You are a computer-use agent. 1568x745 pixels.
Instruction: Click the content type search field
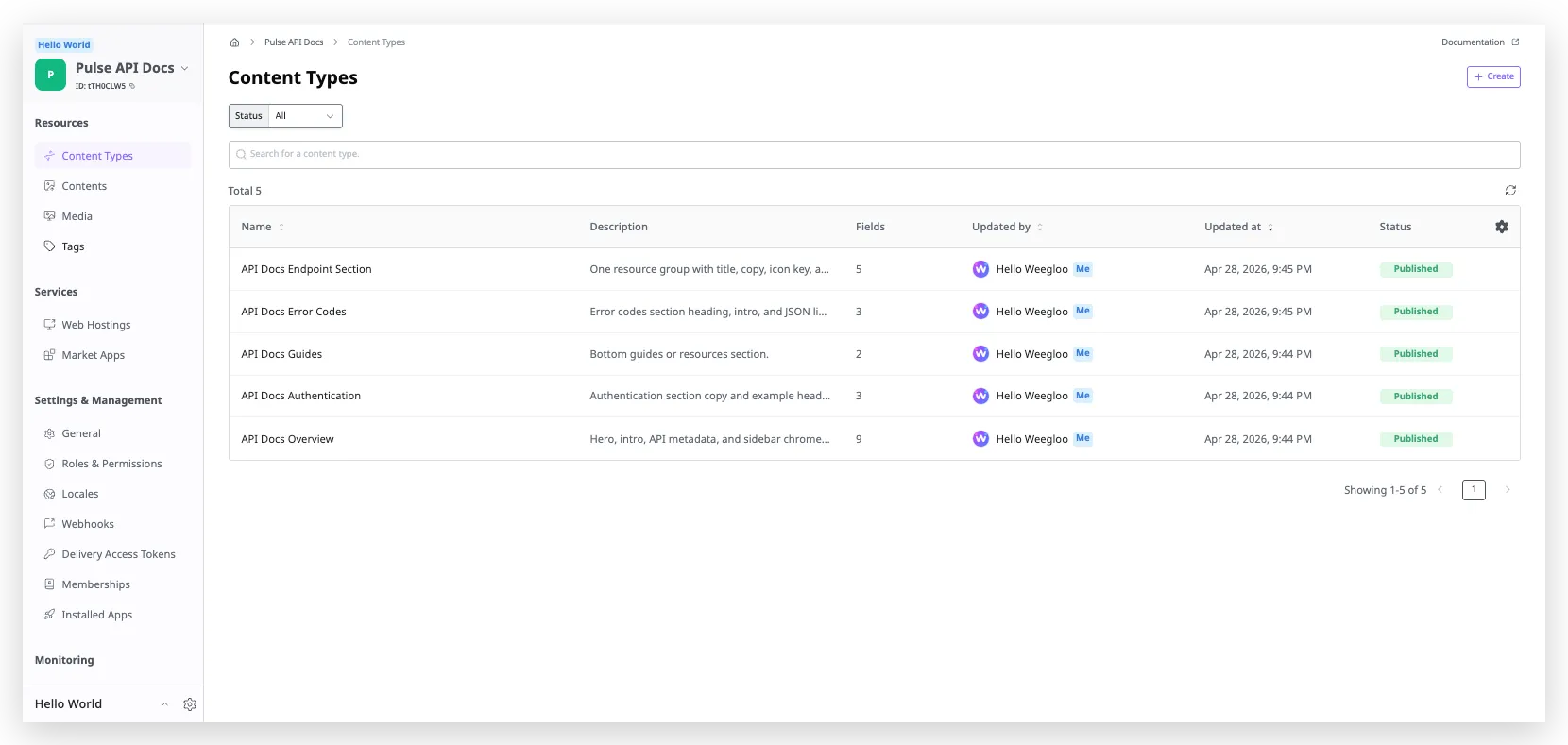click(874, 155)
